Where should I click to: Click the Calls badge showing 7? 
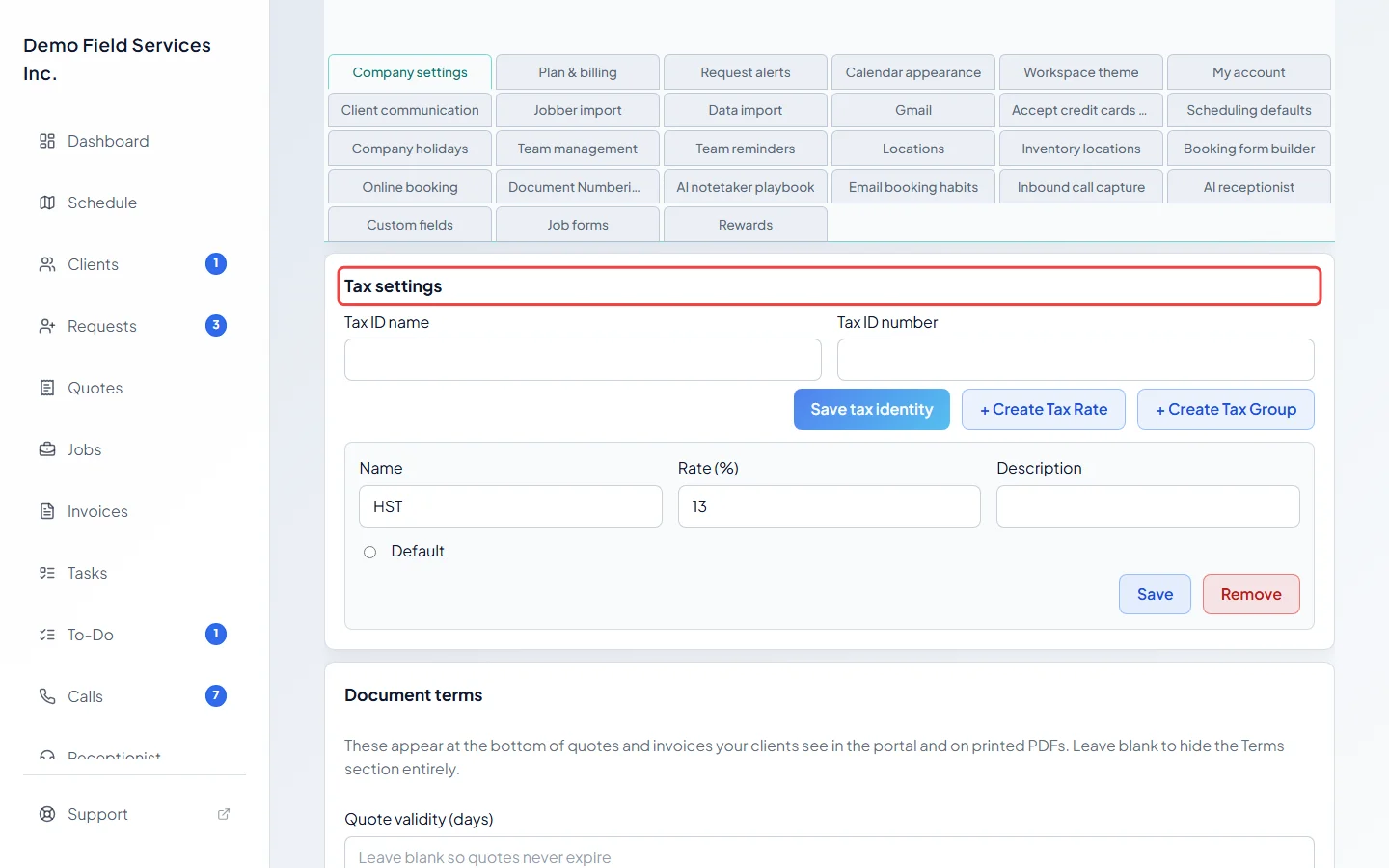[x=216, y=695]
